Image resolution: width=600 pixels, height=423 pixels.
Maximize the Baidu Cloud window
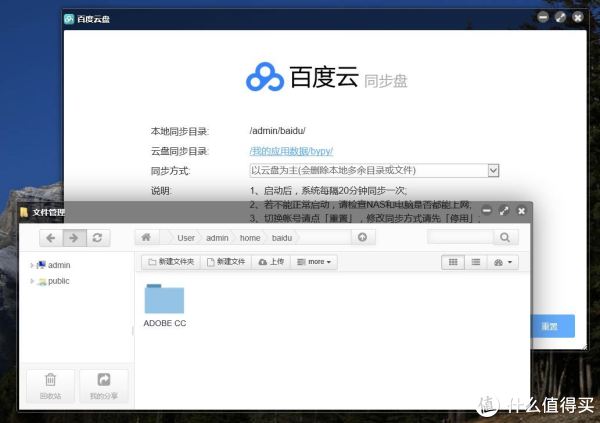coord(560,17)
